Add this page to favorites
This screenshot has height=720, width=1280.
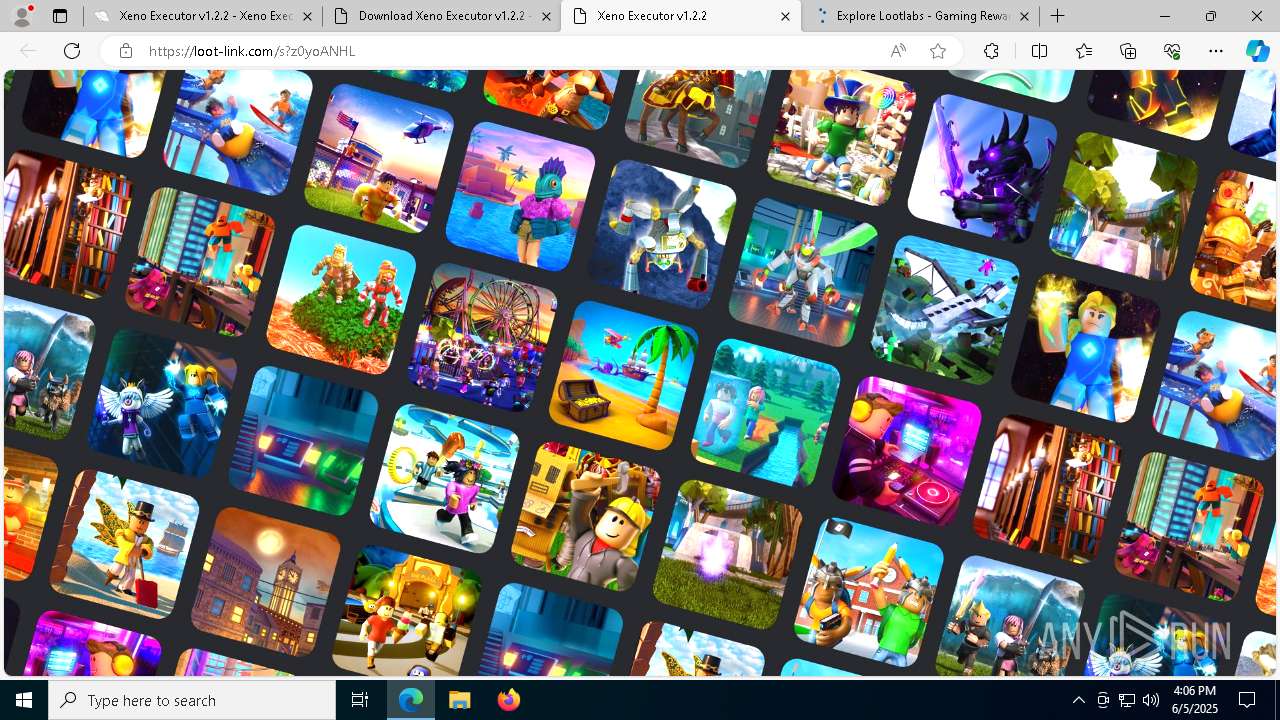938,51
